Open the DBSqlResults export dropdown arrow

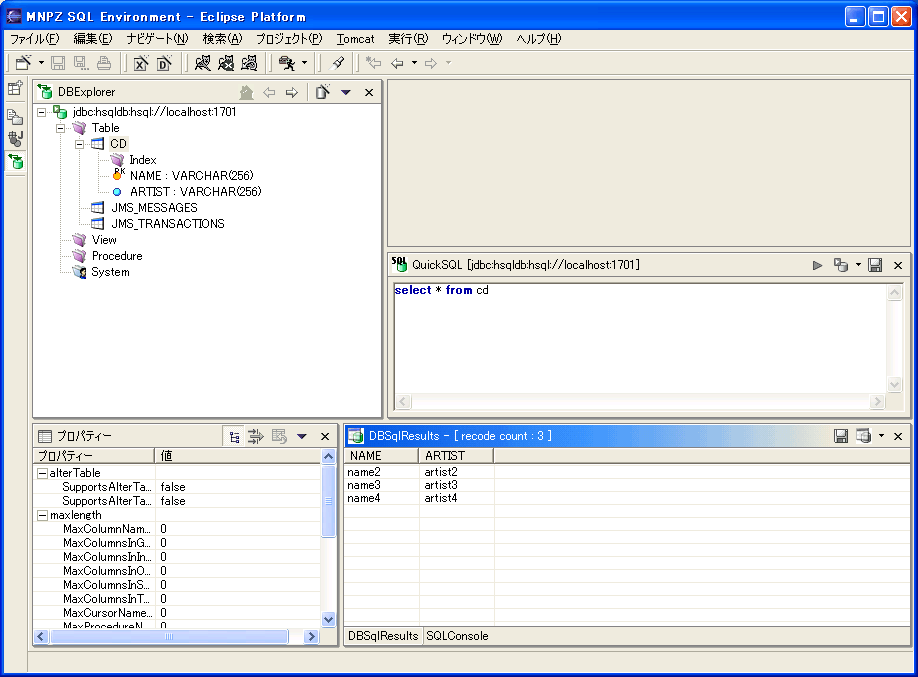[881, 436]
